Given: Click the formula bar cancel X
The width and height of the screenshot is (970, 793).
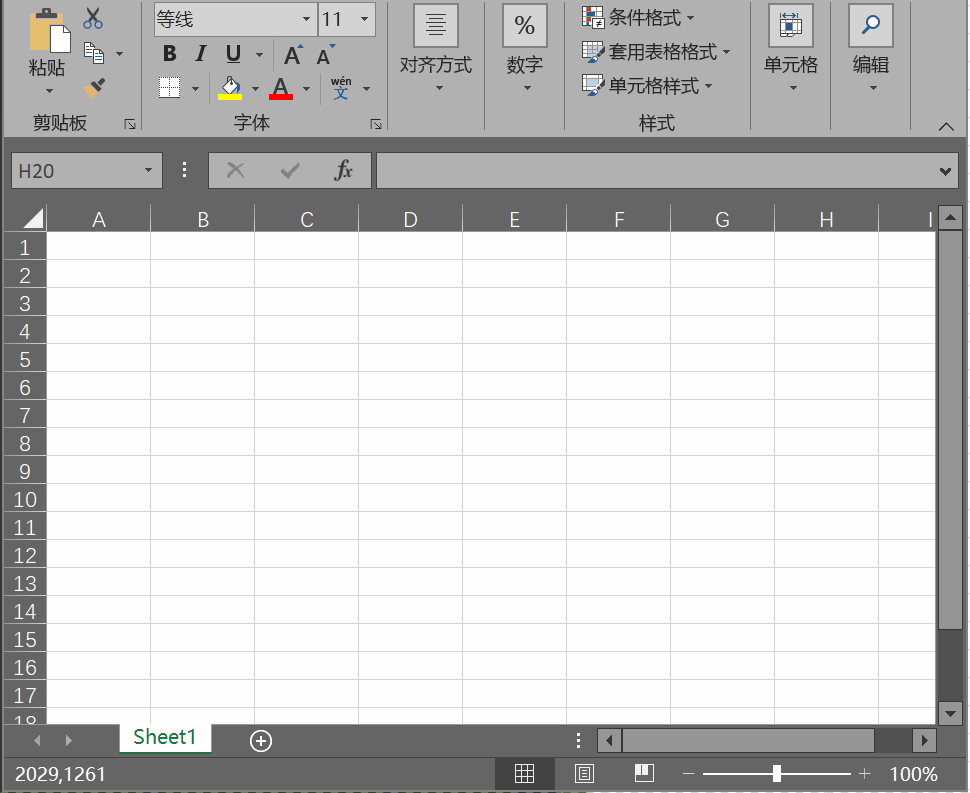Looking at the screenshot, I should tap(236, 170).
